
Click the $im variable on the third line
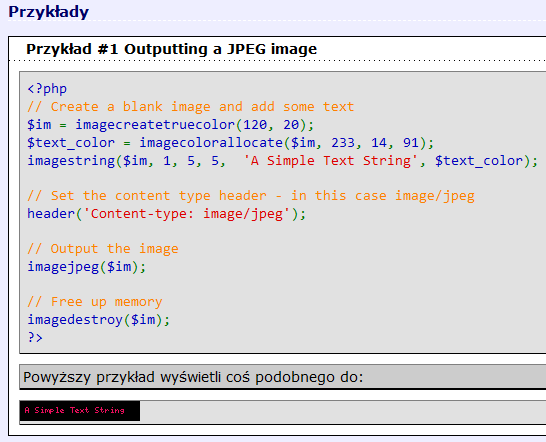pyautogui.click(x=39, y=125)
